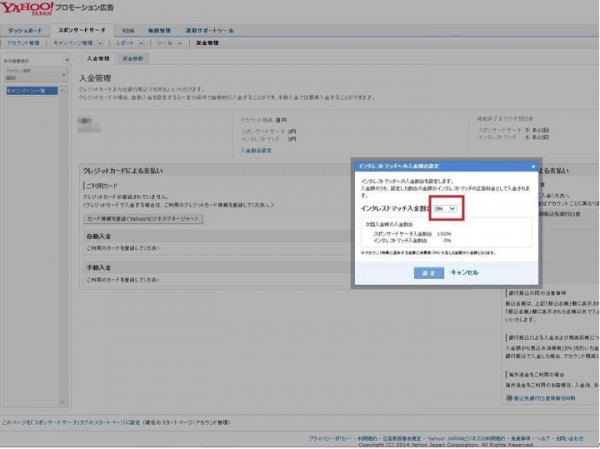Open the お問い合わせ footer link
The width and height of the screenshot is (600, 449).
(570, 439)
